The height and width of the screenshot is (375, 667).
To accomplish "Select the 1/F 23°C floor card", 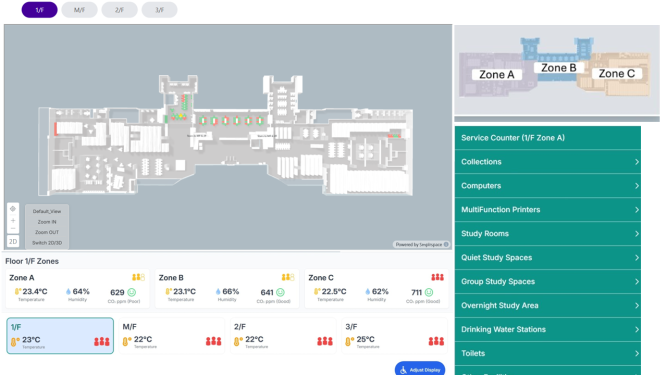I will click(60, 336).
